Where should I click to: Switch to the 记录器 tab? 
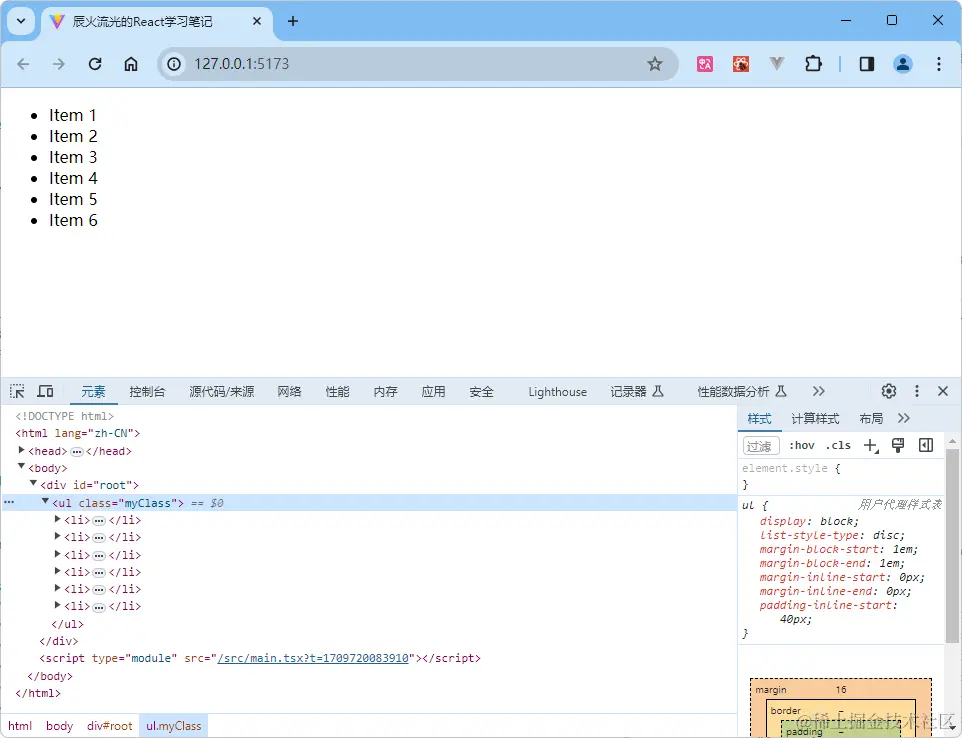click(637, 391)
